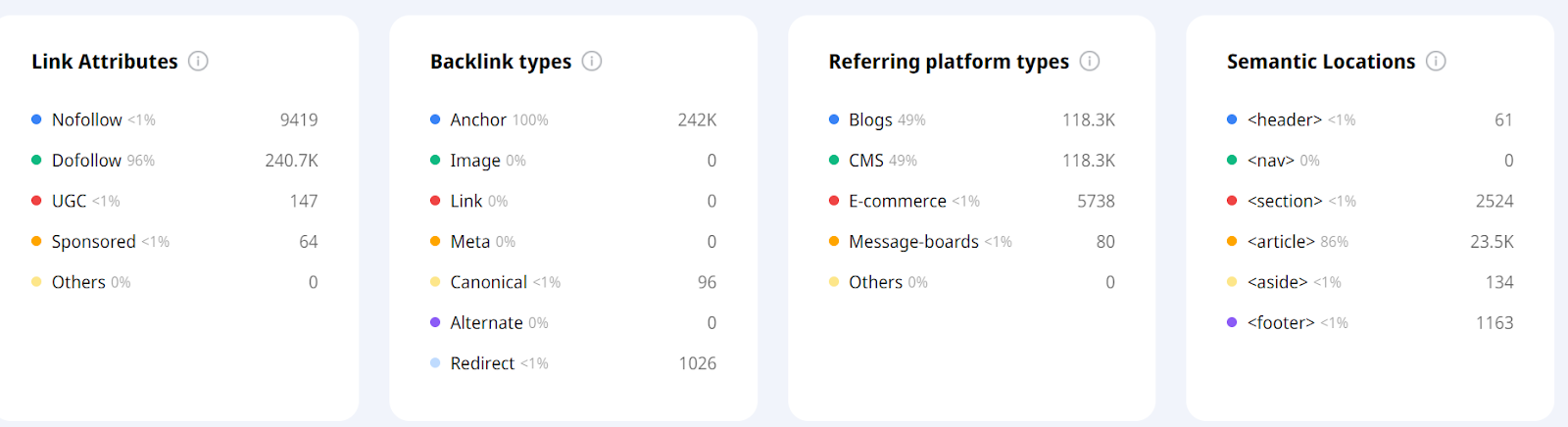
Task: Click the 1026 Redirect count
Action: (x=697, y=363)
